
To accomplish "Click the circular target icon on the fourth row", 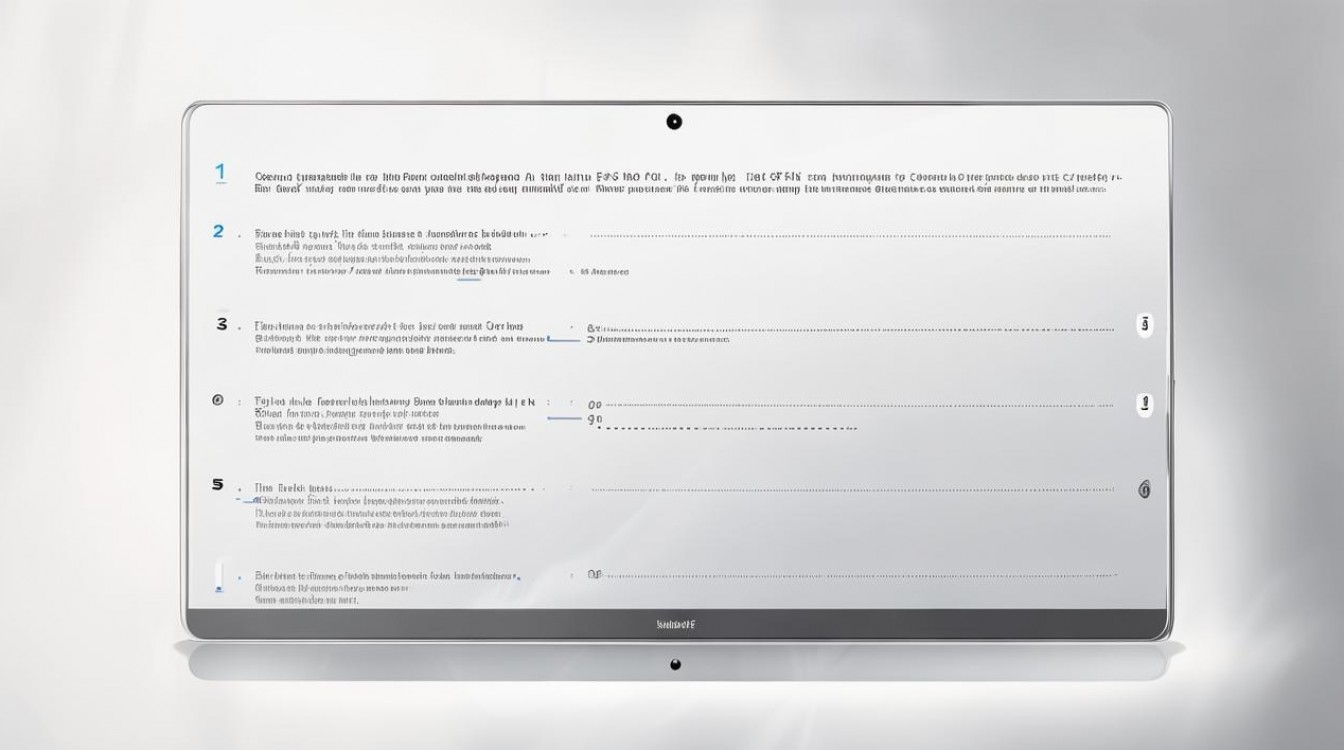I will click(218, 400).
